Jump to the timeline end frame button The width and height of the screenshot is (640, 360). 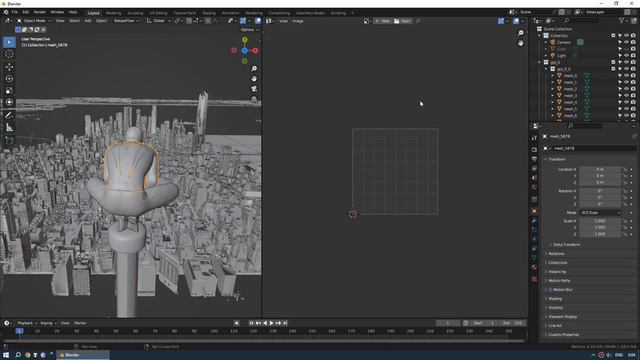click(x=285, y=323)
